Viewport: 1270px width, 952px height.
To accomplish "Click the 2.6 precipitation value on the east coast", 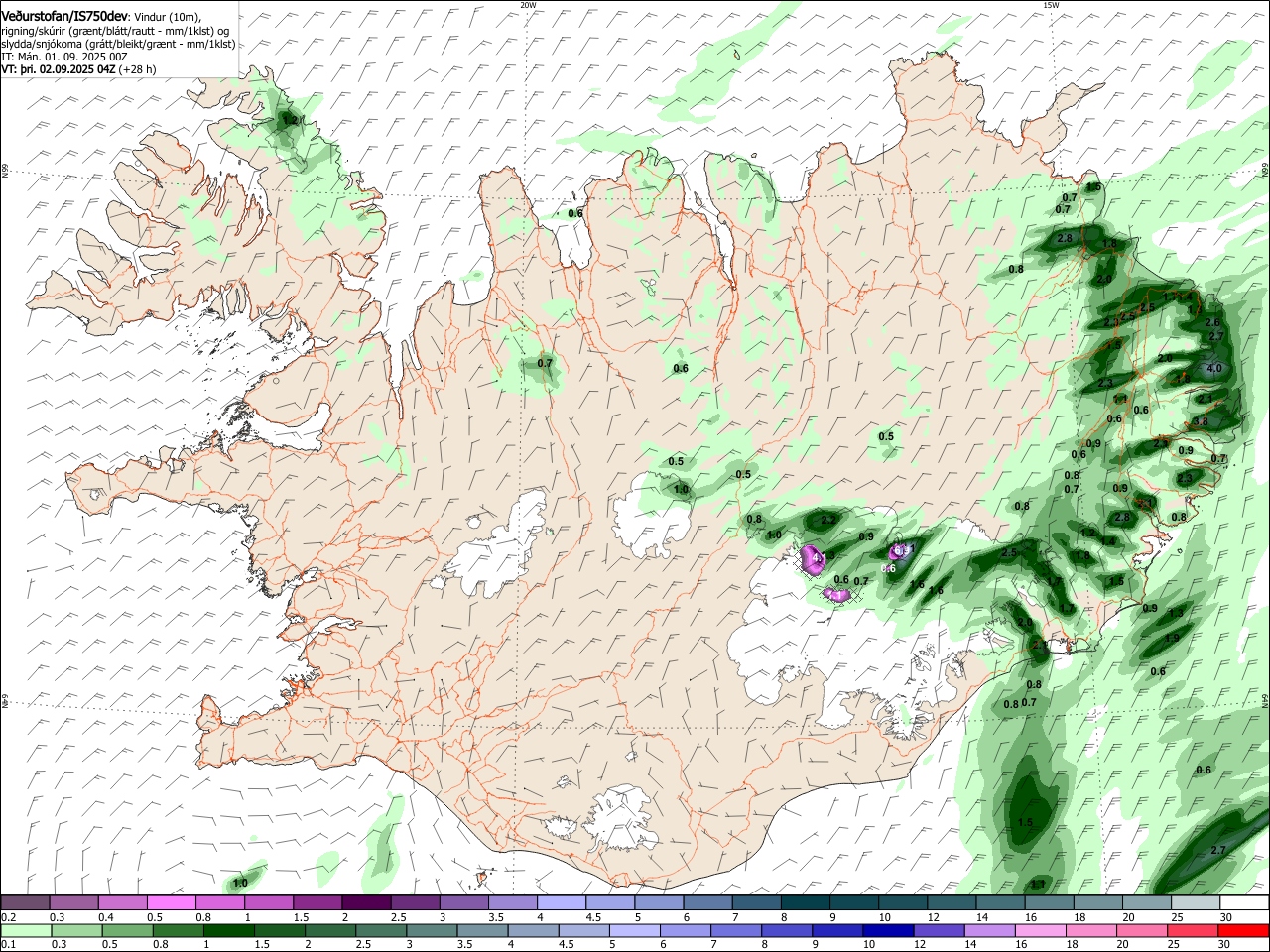I will (1211, 322).
